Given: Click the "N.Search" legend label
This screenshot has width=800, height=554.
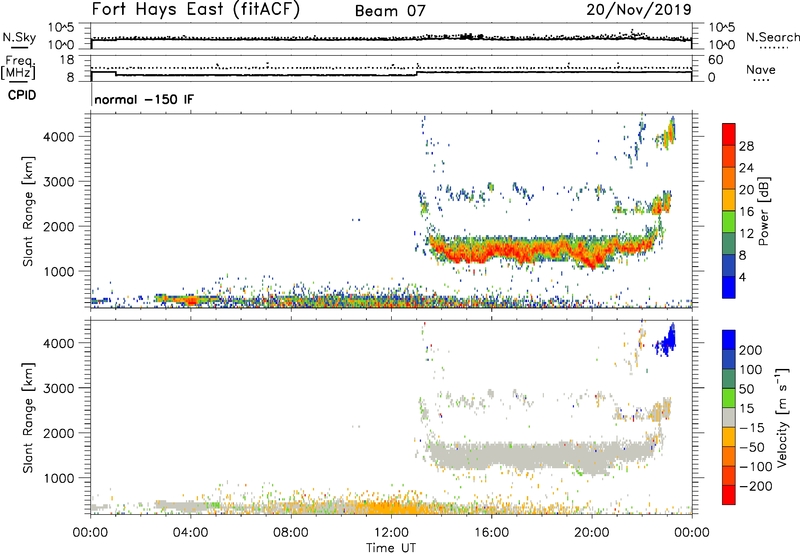Looking at the screenshot, I should 772,37.
